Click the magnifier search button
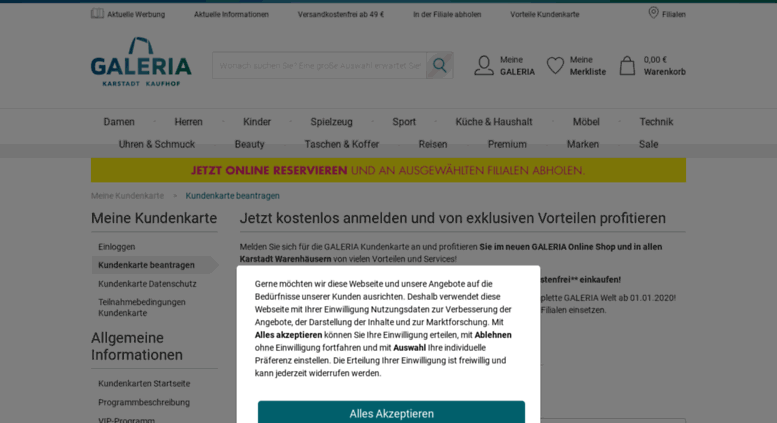 440,65
